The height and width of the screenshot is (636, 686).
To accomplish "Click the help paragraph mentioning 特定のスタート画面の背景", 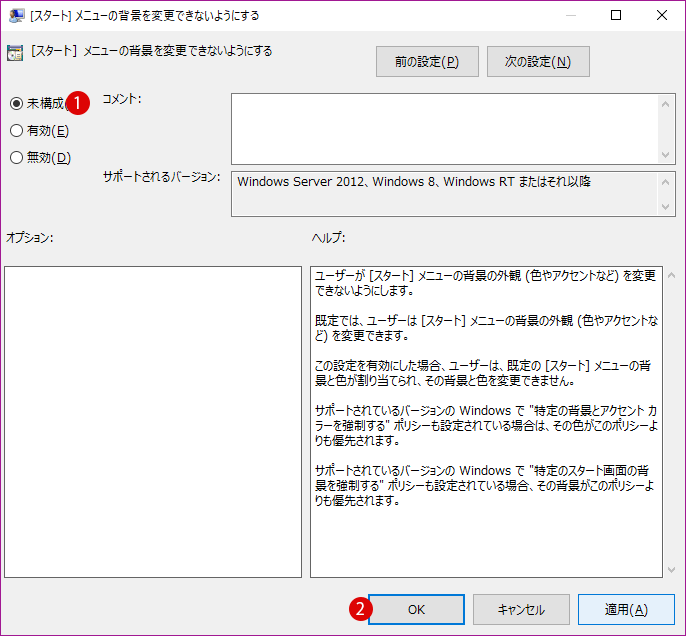I will [x=485, y=485].
